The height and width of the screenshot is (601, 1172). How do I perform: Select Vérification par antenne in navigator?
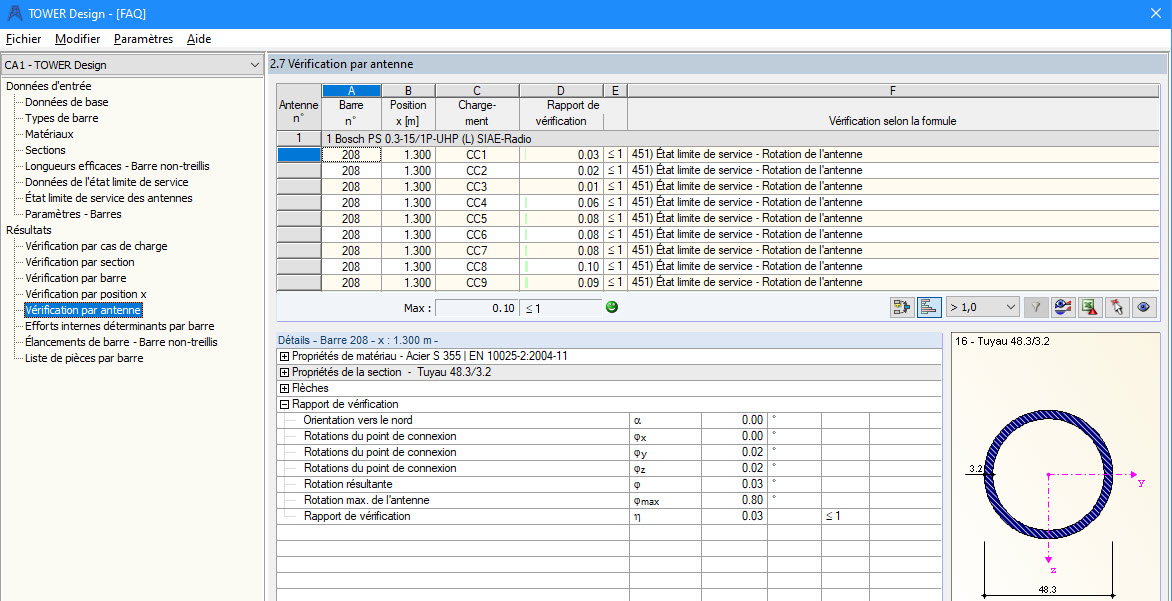83,309
